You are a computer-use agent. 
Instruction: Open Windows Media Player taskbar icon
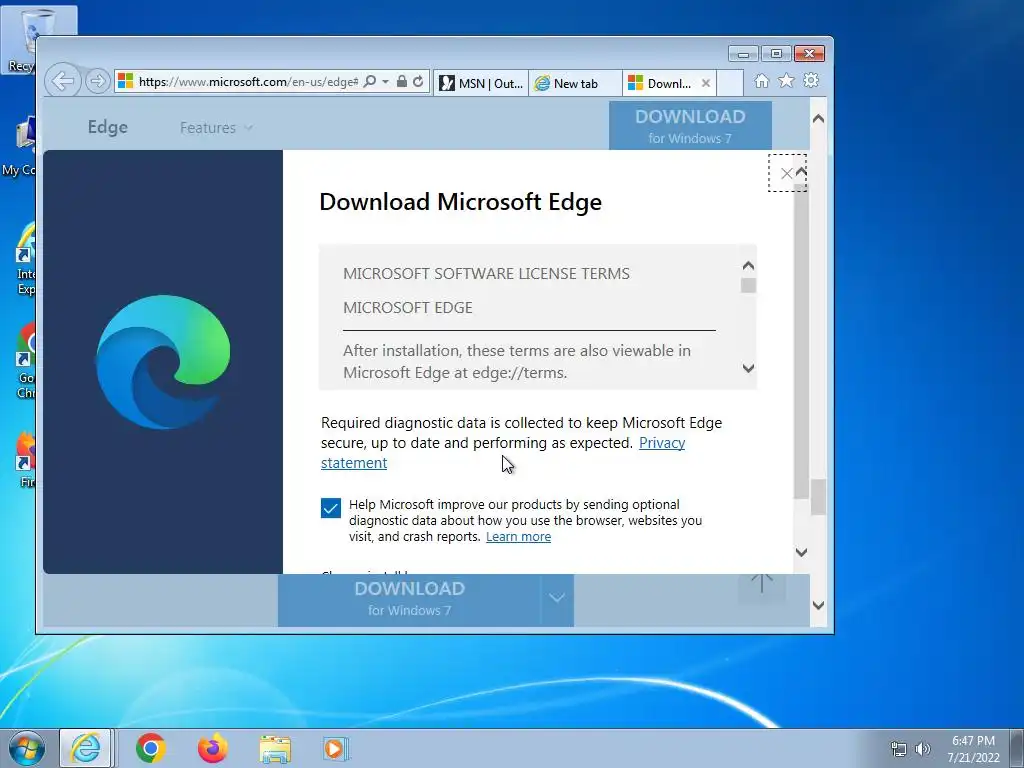(x=336, y=749)
